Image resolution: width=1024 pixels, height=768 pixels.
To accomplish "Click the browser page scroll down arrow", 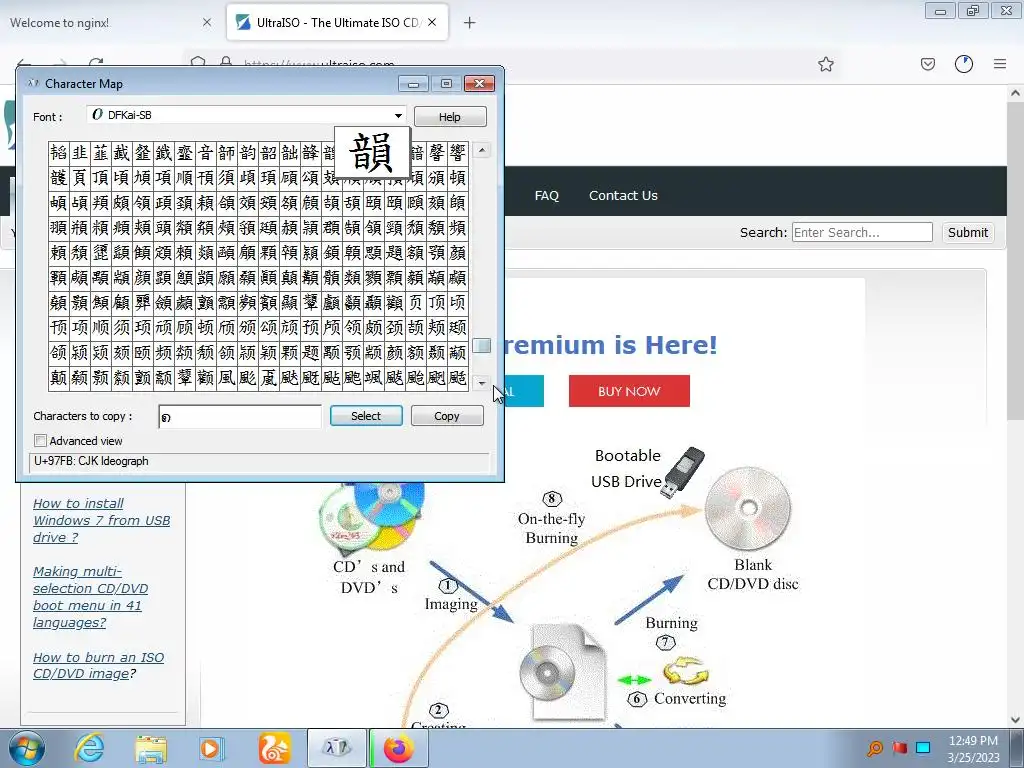I will [1015, 720].
